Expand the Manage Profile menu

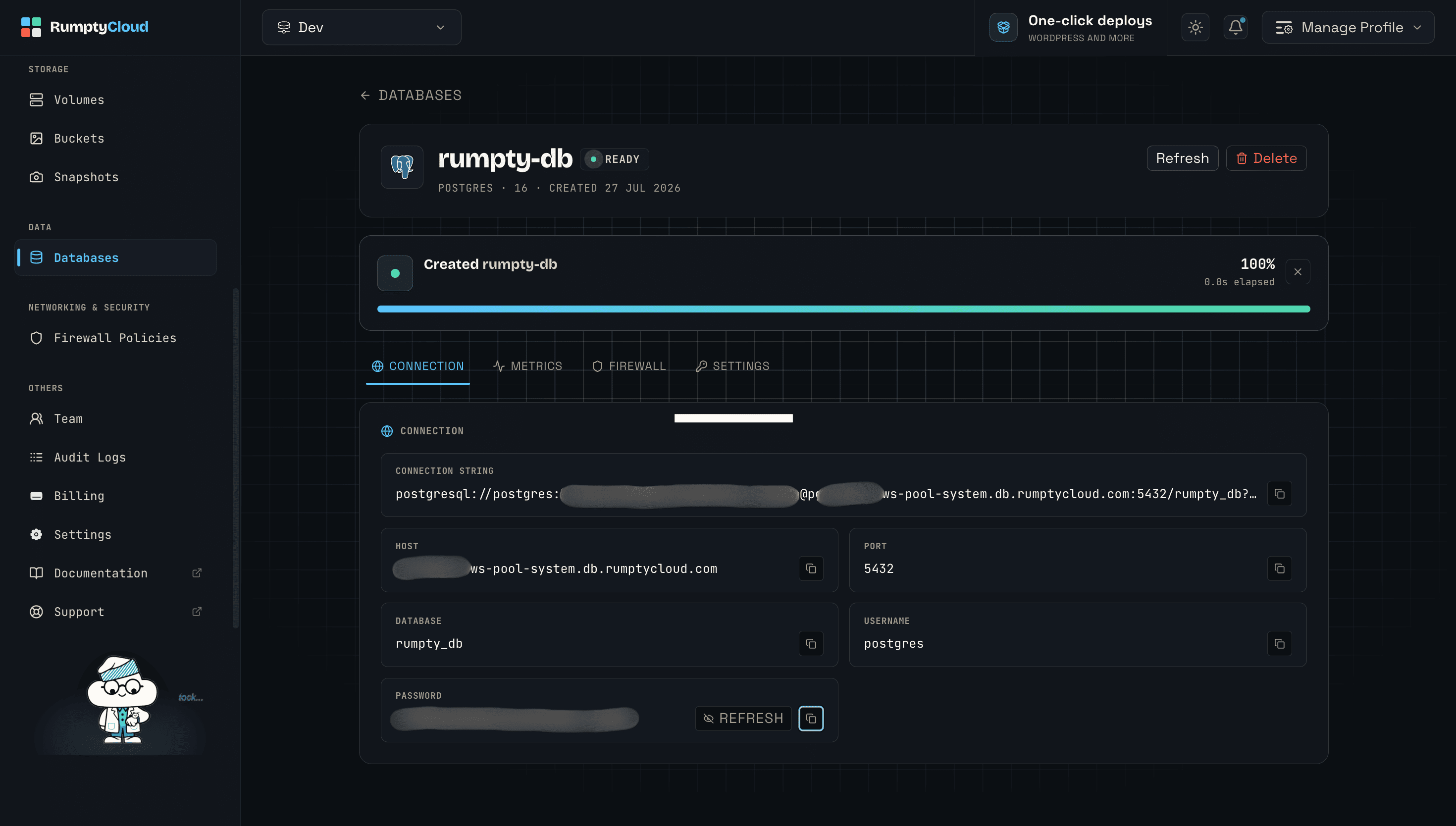coord(1348,27)
